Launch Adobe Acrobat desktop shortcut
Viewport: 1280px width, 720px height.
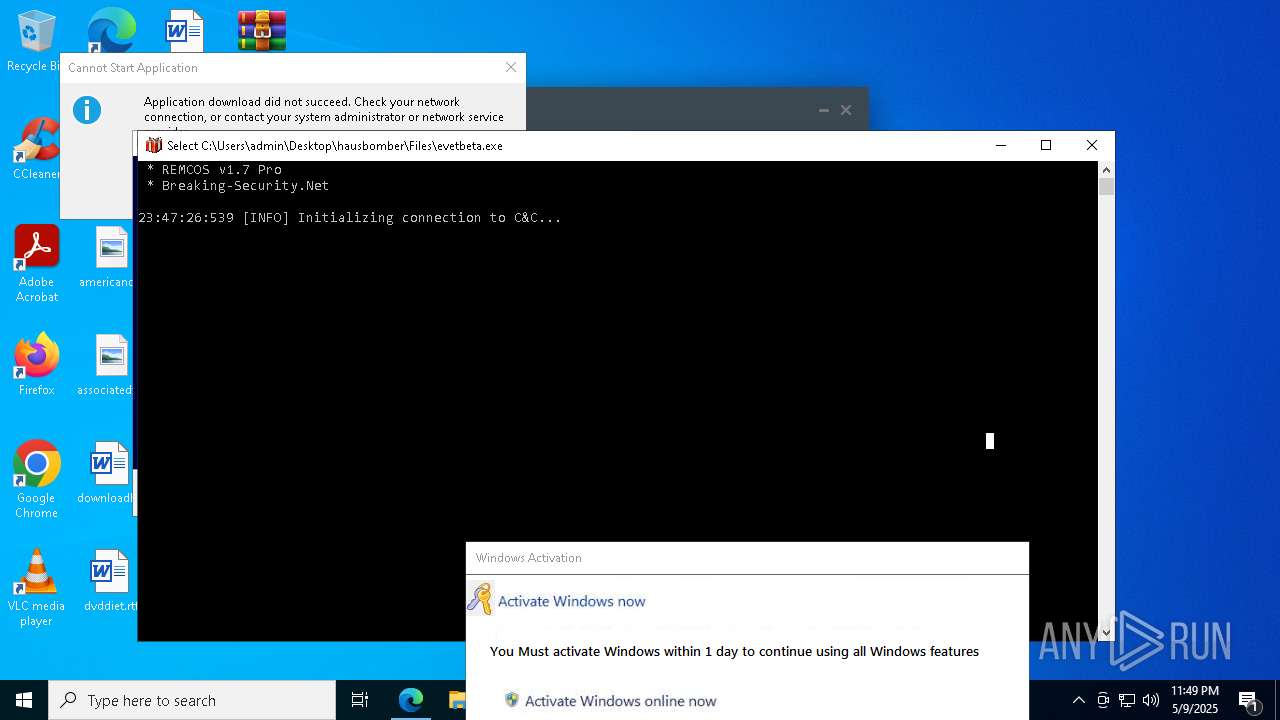click(x=36, y=264)
